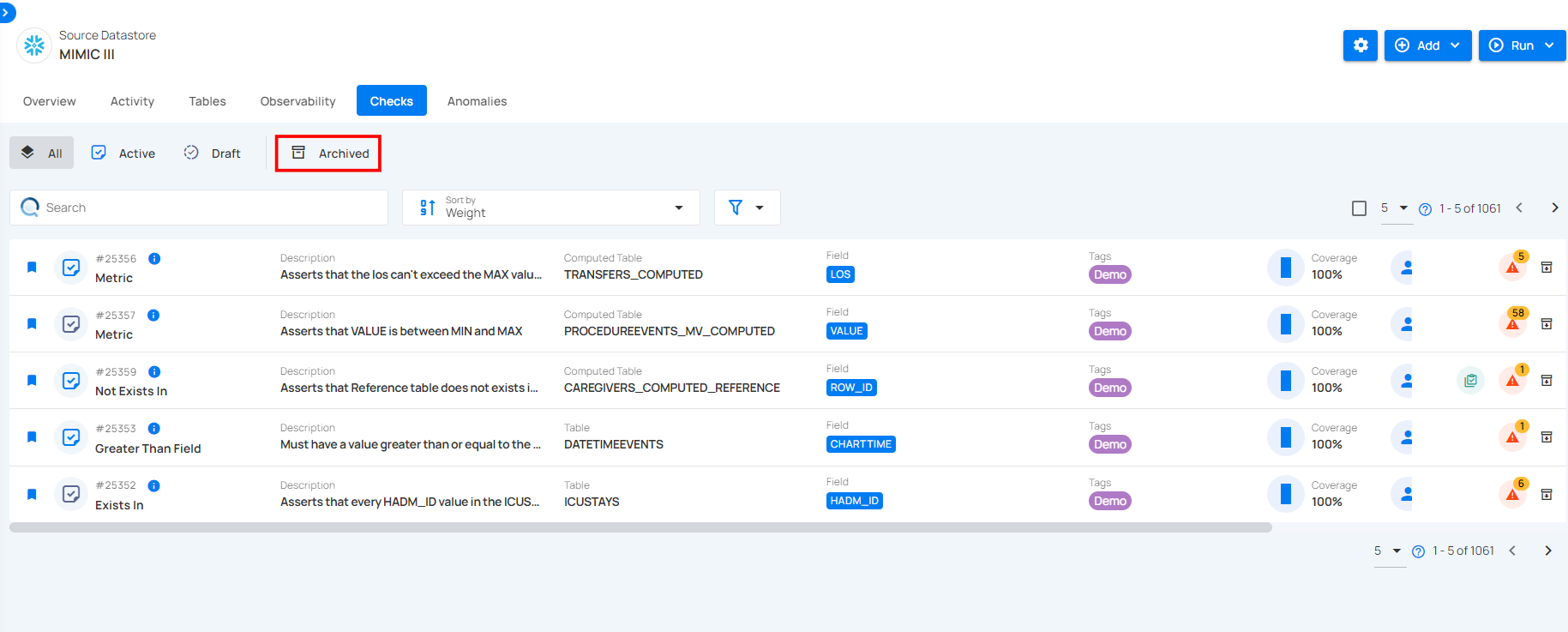Show info for check #25352
The width and height of the screenshot is (1568, 632).
point(153,485)
